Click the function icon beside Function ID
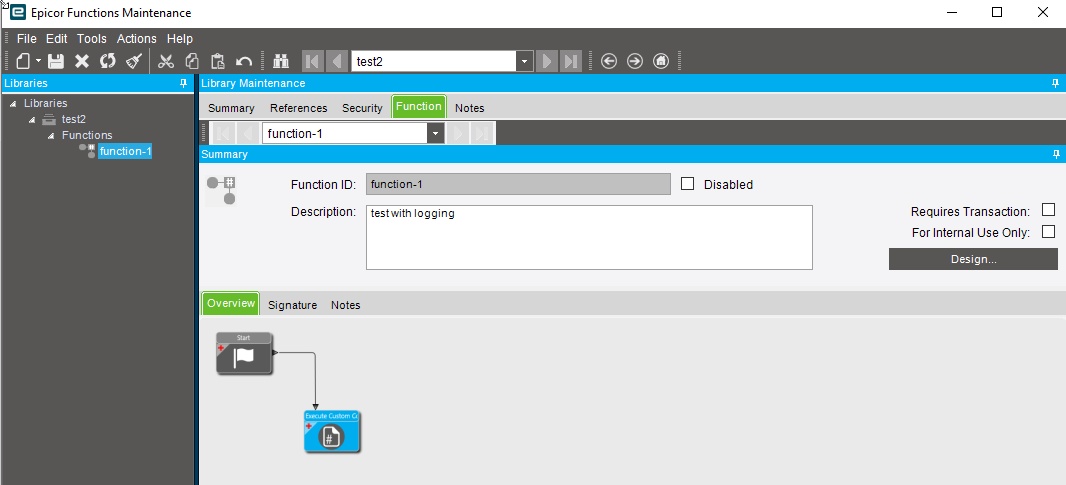 pos(221,190)
